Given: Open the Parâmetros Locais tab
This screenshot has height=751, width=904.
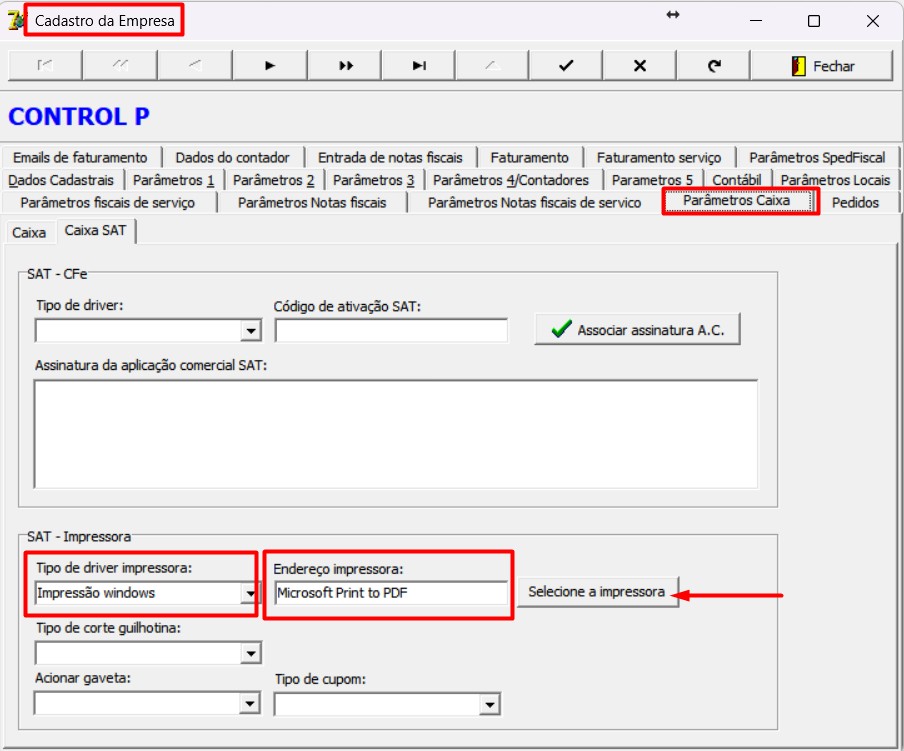Looking at the screenshot, I should point(835,180).
